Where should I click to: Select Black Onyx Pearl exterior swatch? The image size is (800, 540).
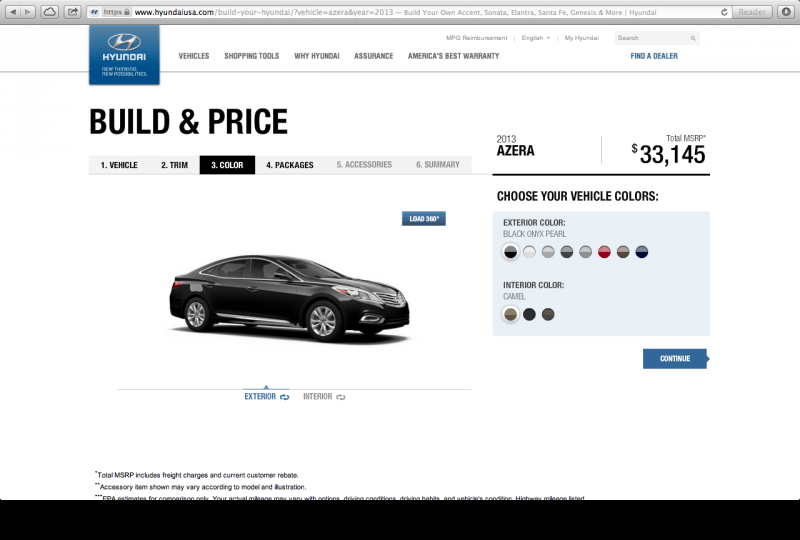tap(510, 252)
